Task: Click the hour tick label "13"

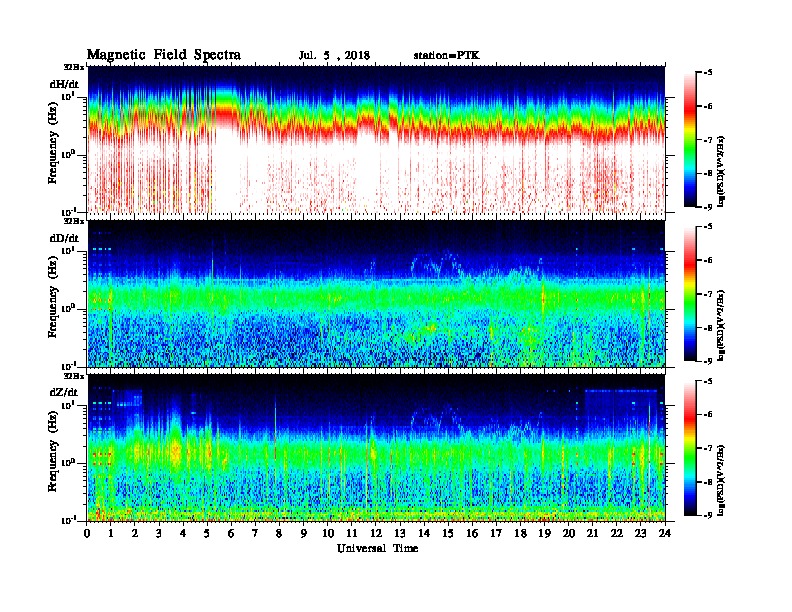Action: pos(400,533)
